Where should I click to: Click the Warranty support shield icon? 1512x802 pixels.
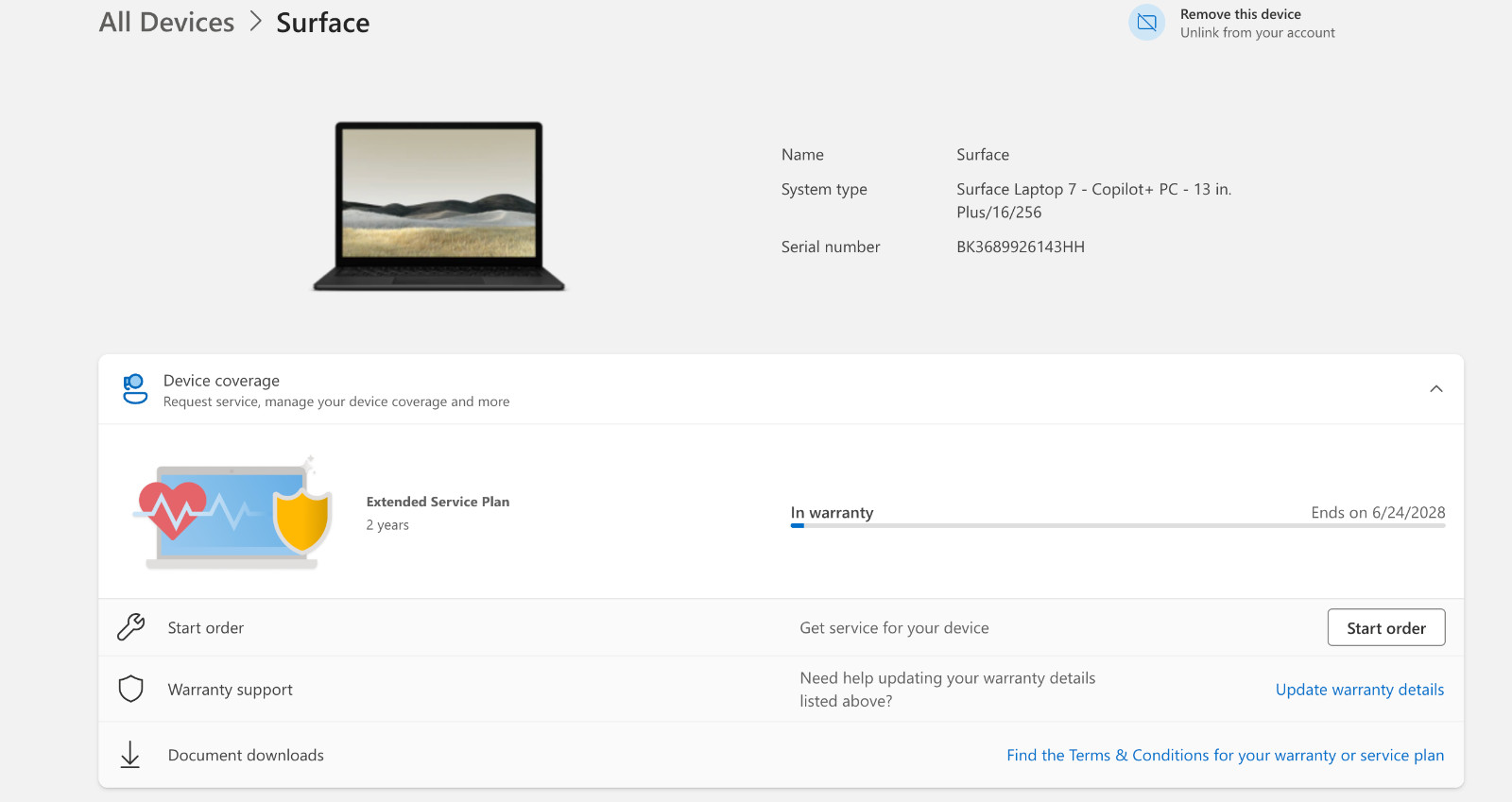(130, 689)
